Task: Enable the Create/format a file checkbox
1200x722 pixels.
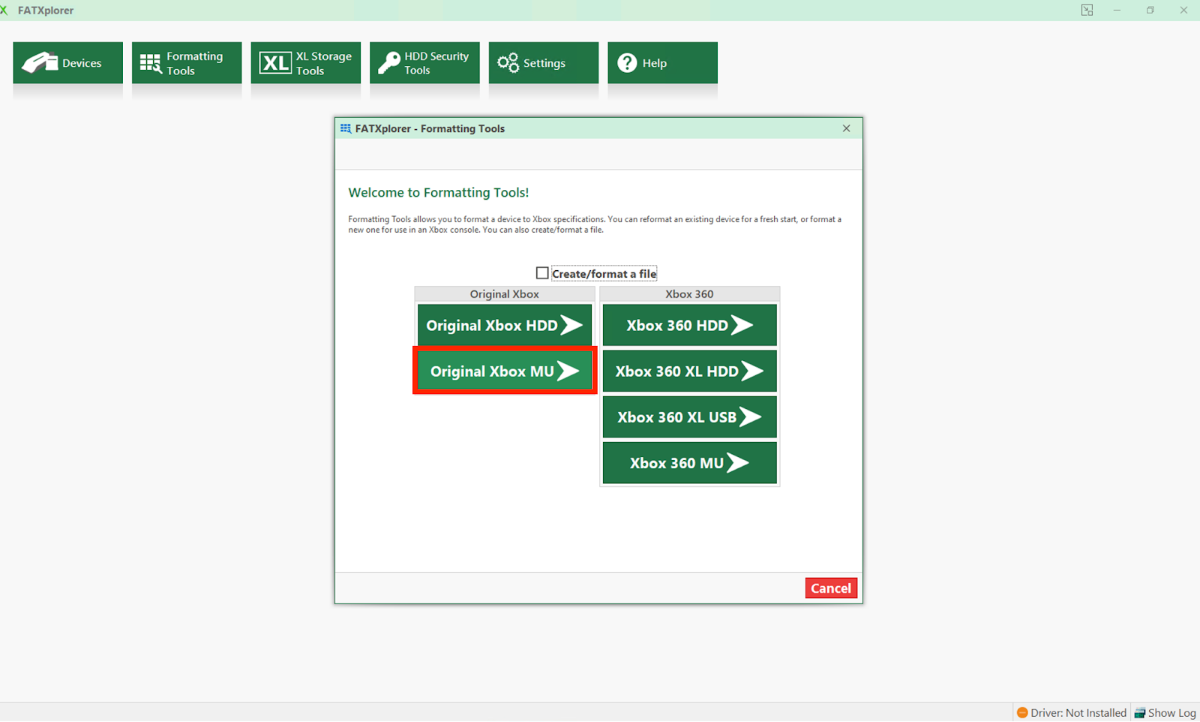Action: (542, 273)
